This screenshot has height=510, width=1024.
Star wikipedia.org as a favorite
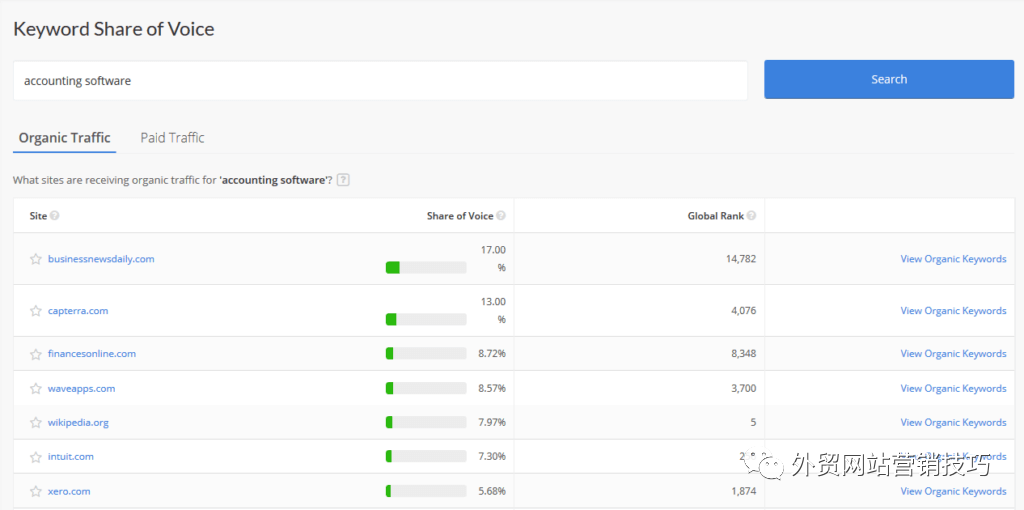pos(36,422)
